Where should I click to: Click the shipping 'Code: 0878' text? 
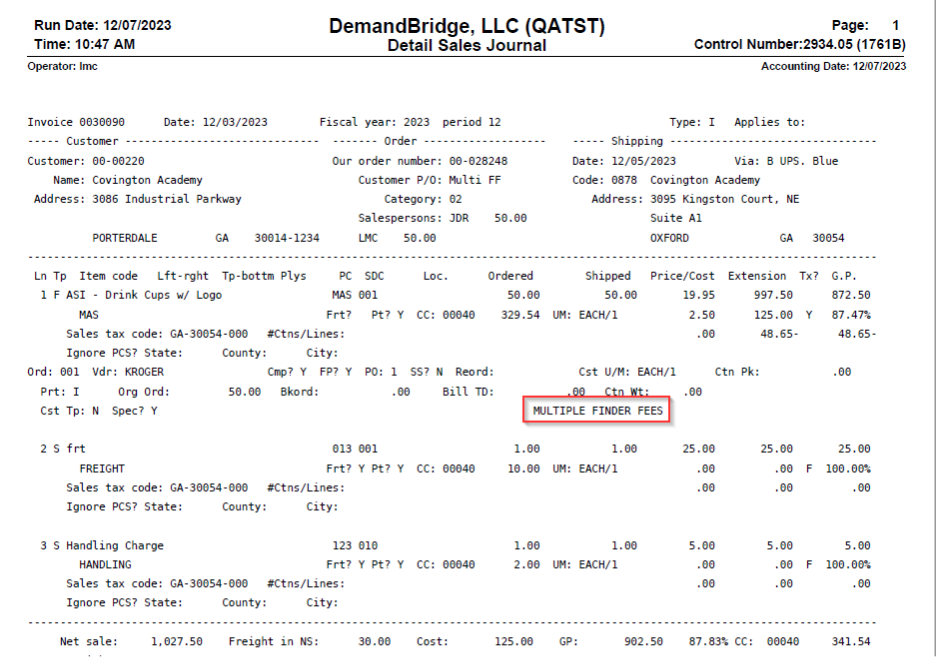coord(604,180)
